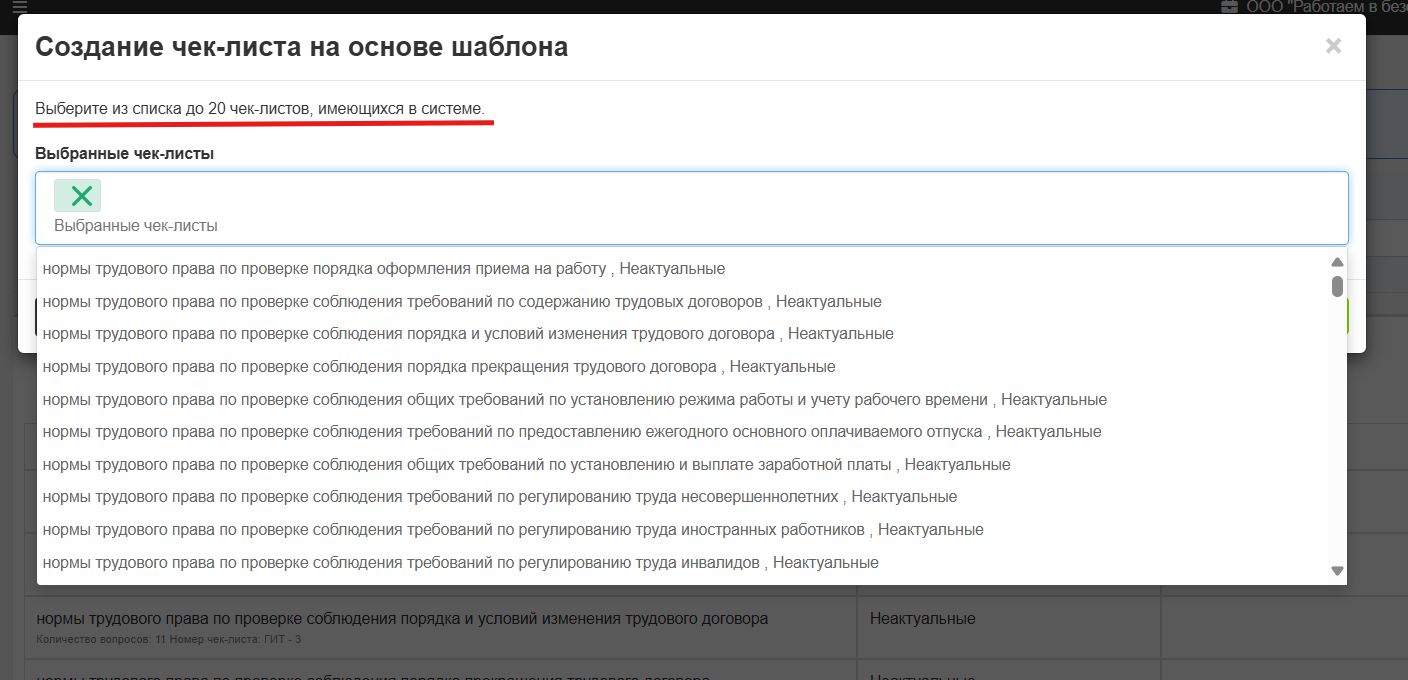Click the ООО "Работаем в без..." company name in the top bar
The height and width of the screenshot is (680, 1408).
pos(1326,7)
